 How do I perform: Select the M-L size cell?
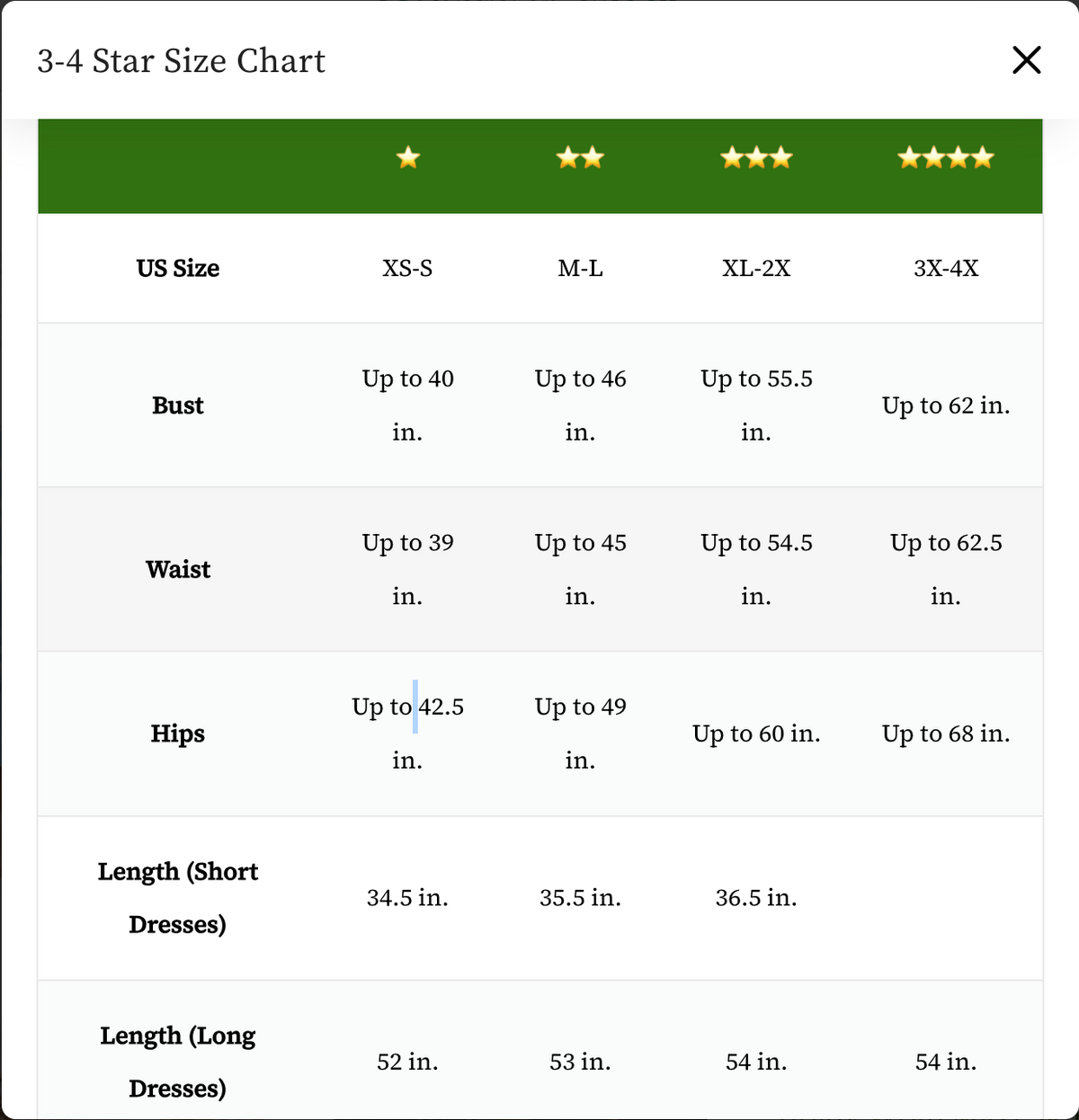[580, 268]
